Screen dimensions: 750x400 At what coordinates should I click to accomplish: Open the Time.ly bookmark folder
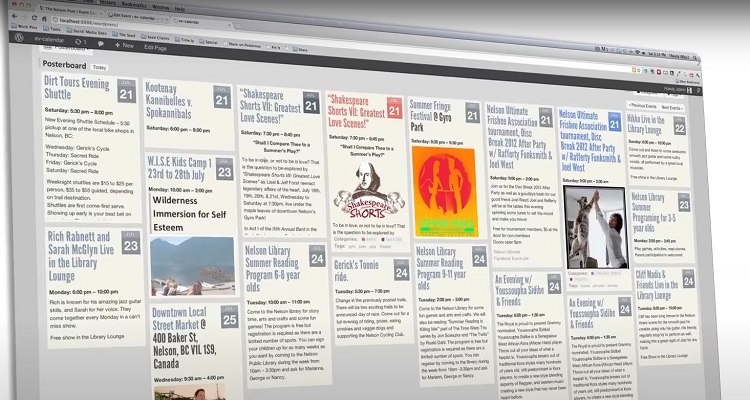coord(184,40)
